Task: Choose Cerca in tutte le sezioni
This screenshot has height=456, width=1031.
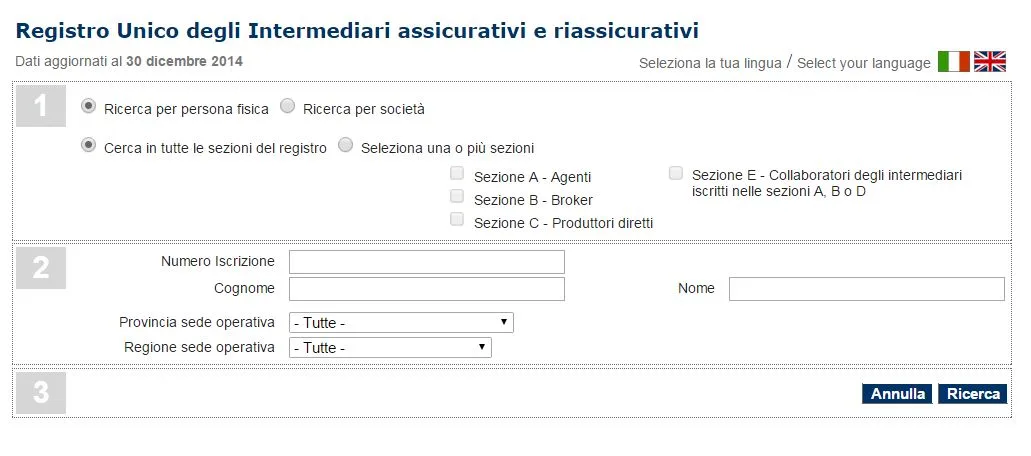Action: 89,146
